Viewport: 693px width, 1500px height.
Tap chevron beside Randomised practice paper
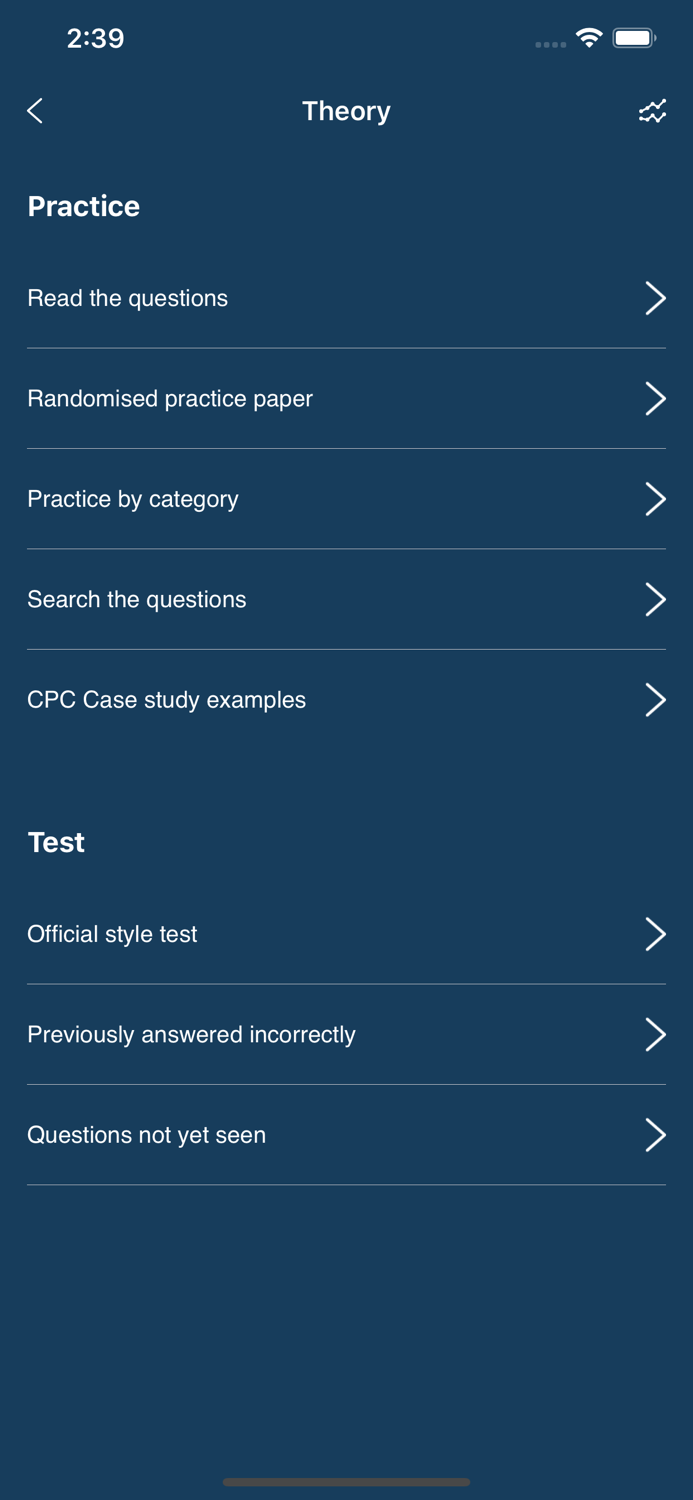coord(655,399)
